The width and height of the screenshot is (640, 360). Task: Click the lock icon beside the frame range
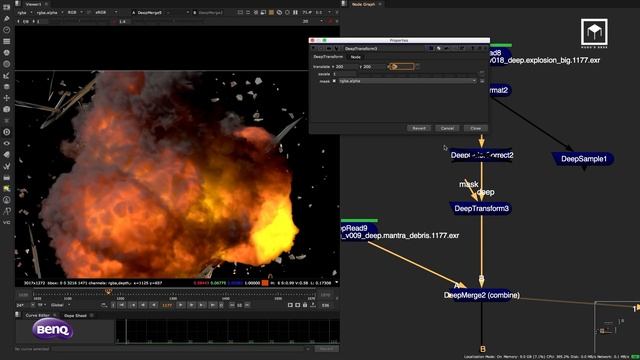305,305
